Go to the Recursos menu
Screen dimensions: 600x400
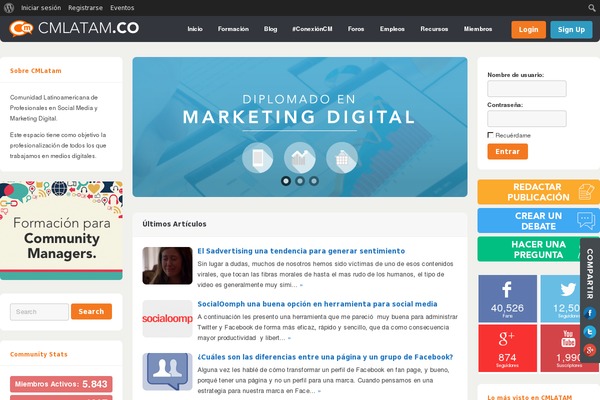[x=434, y=29]
